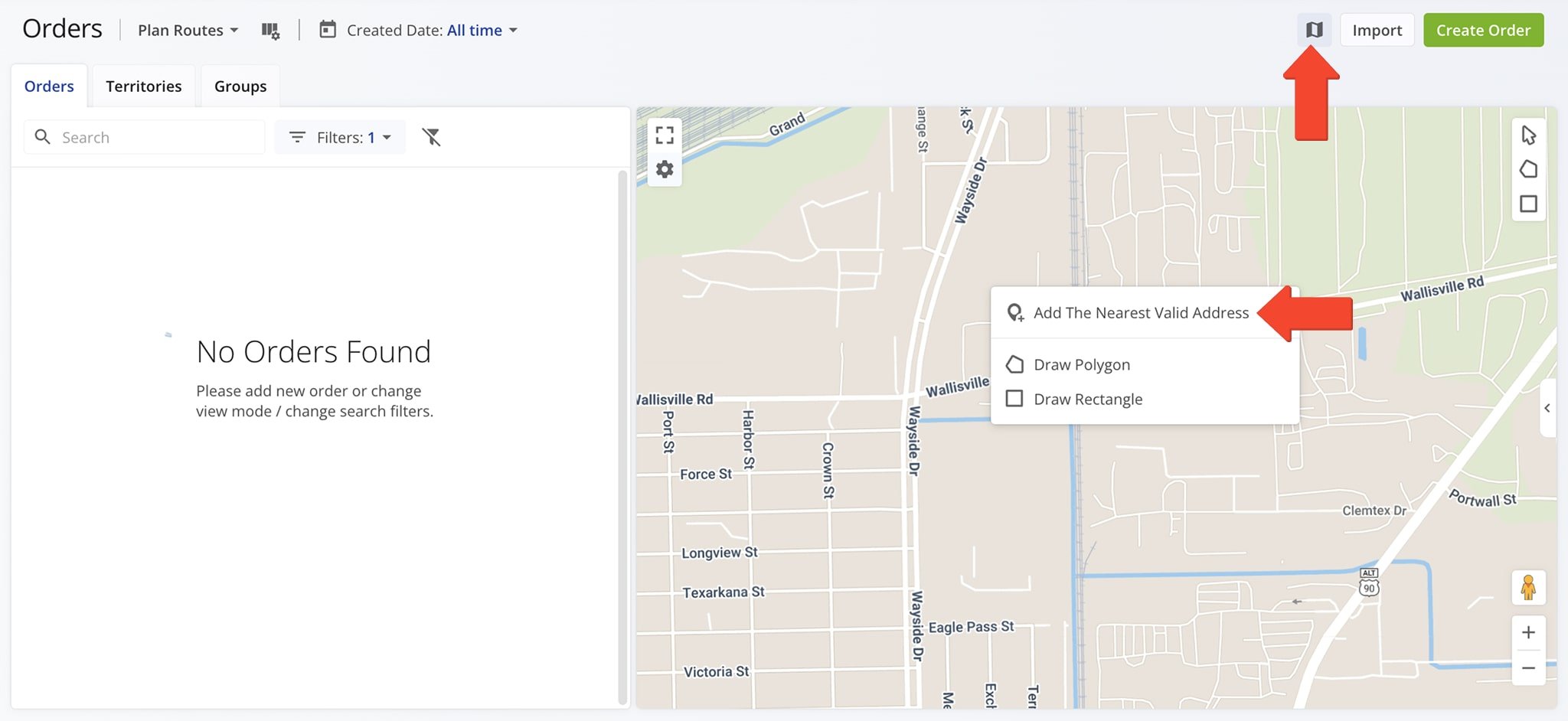Switch to the Territories tab

[144, 86]
